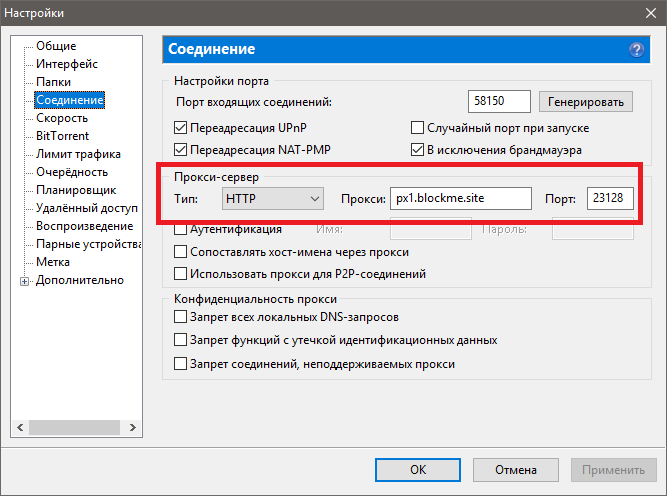Open the Скорость settings section

coord(62,118)
